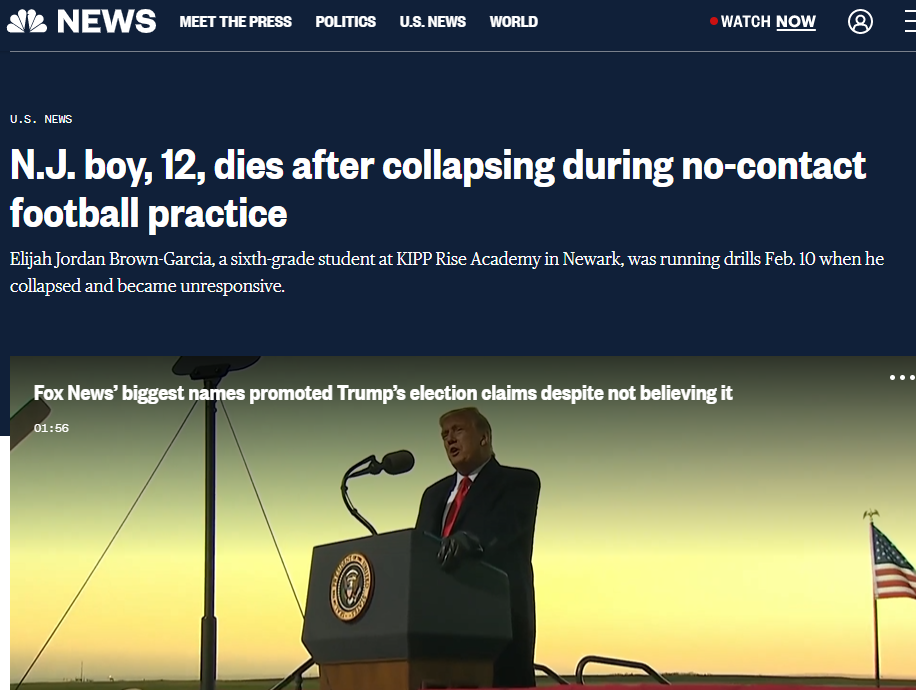Screen dimensions: 916x690
Task: Open the video three-dots options menu
Action: [902, 377]
